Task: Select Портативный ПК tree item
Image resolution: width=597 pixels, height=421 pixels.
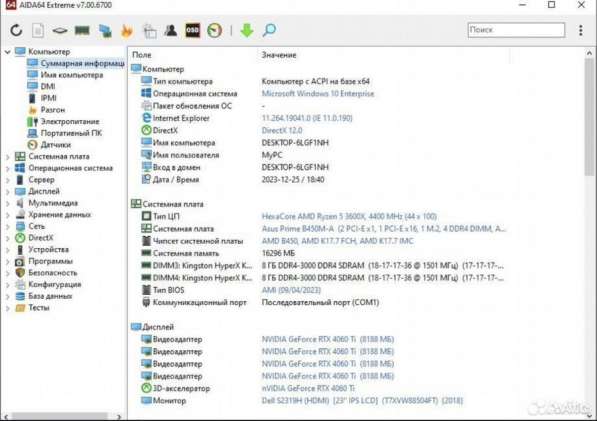Action: click(x=71, y=133)
